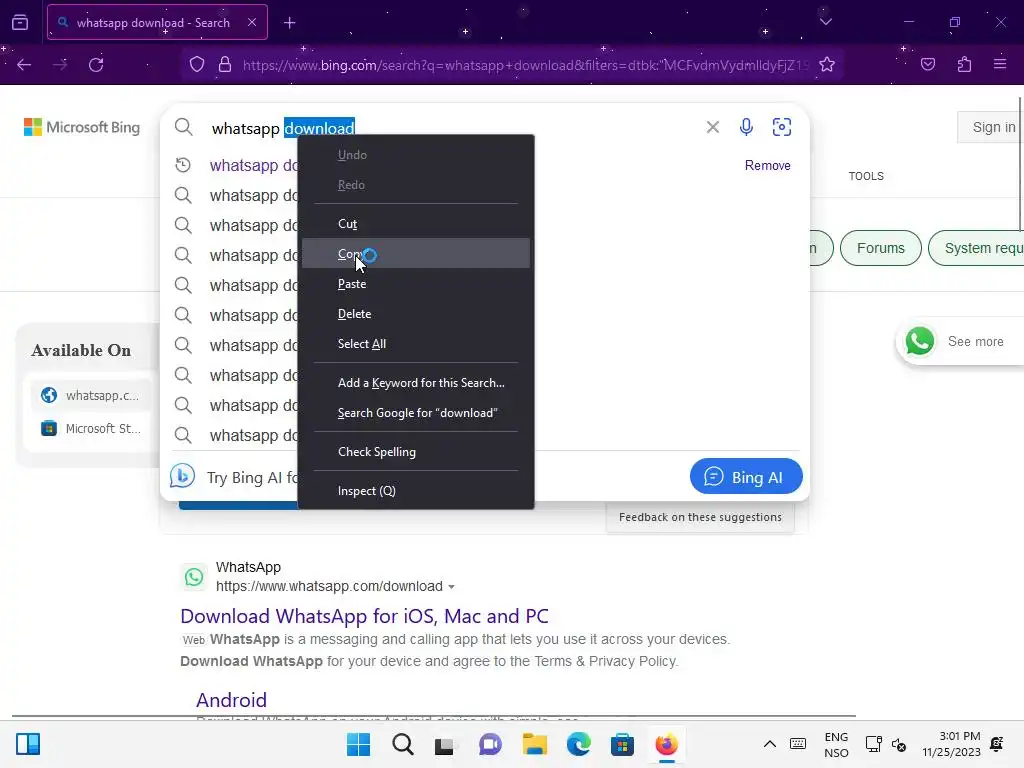Open Microsoft Edge from the taskbar
1024x768 pixels.
click(579, 744)
